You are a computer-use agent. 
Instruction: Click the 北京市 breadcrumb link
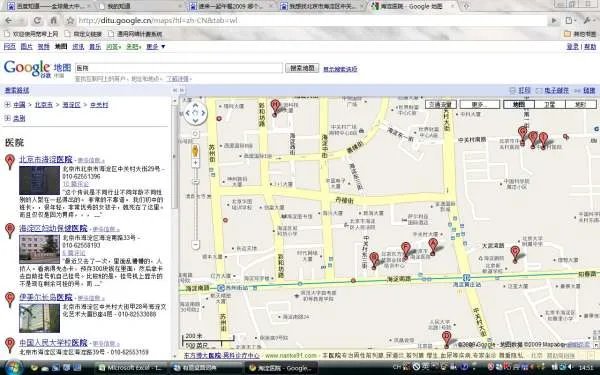pos(44,104)
